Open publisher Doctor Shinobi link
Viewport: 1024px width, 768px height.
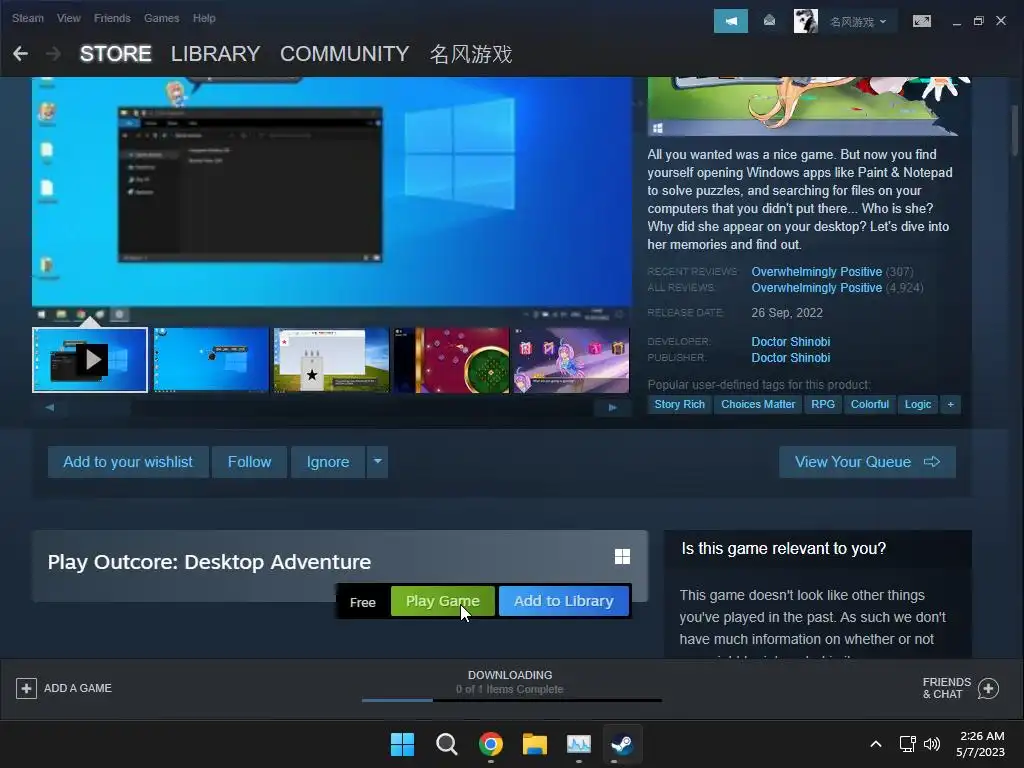(x=790, y=358)
